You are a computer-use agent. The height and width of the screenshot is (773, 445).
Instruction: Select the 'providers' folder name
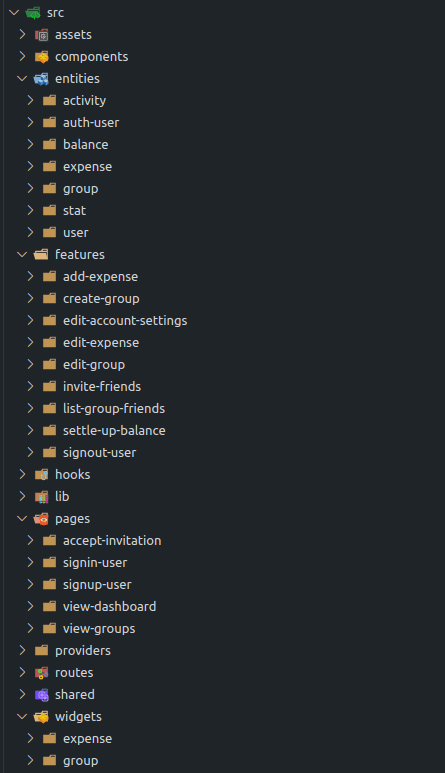83,651
